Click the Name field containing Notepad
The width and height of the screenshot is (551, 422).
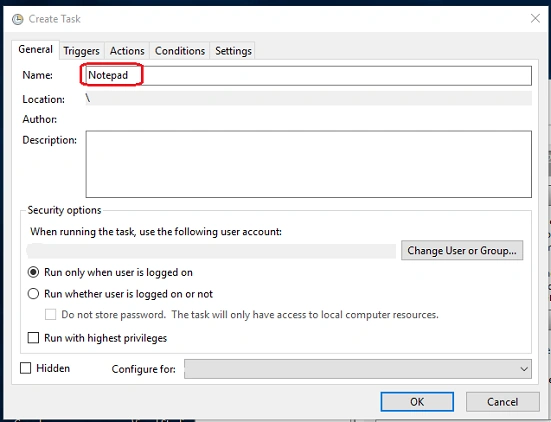(x=309, y=76)
